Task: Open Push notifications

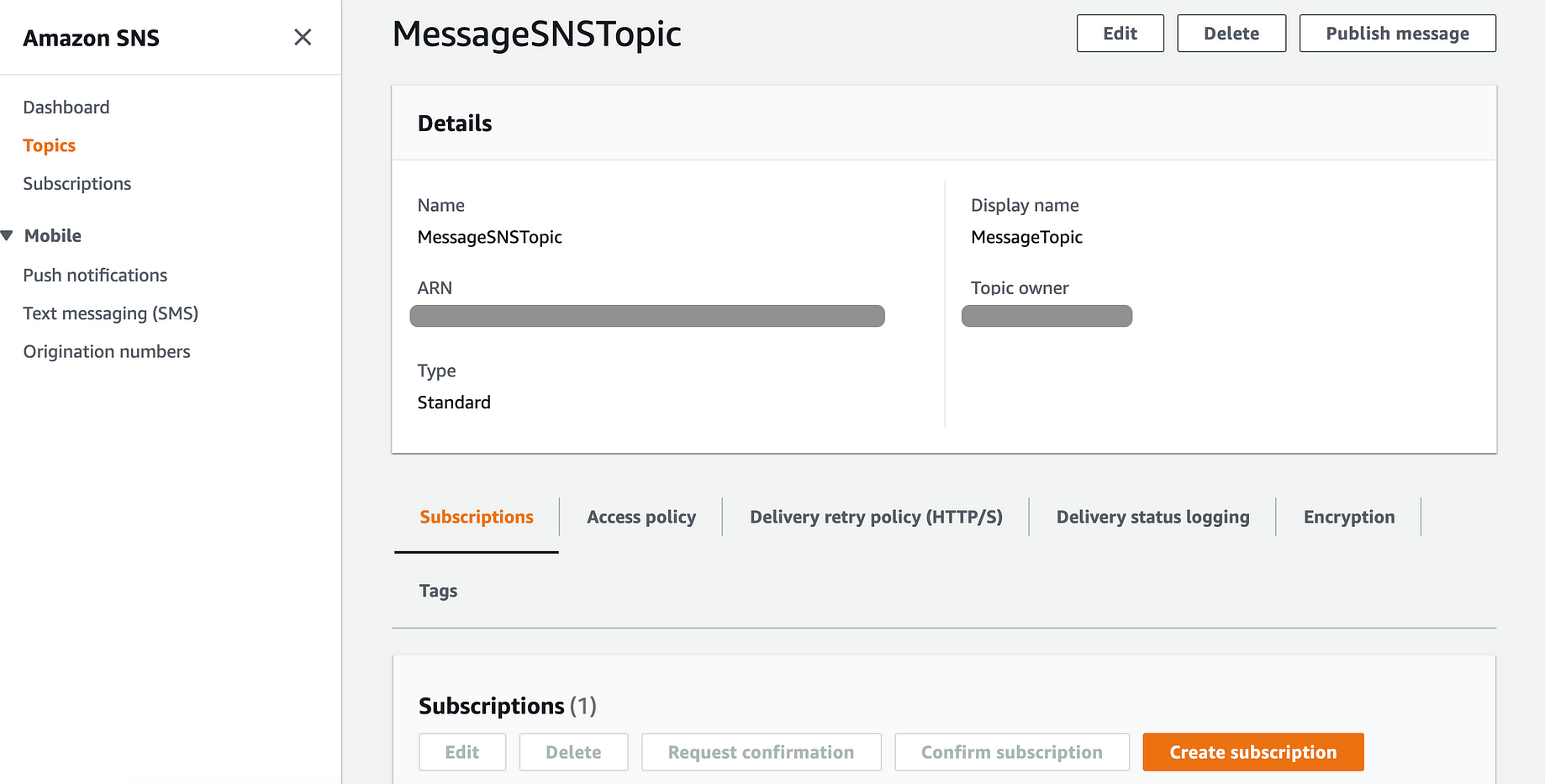Action: pos(95,276)
